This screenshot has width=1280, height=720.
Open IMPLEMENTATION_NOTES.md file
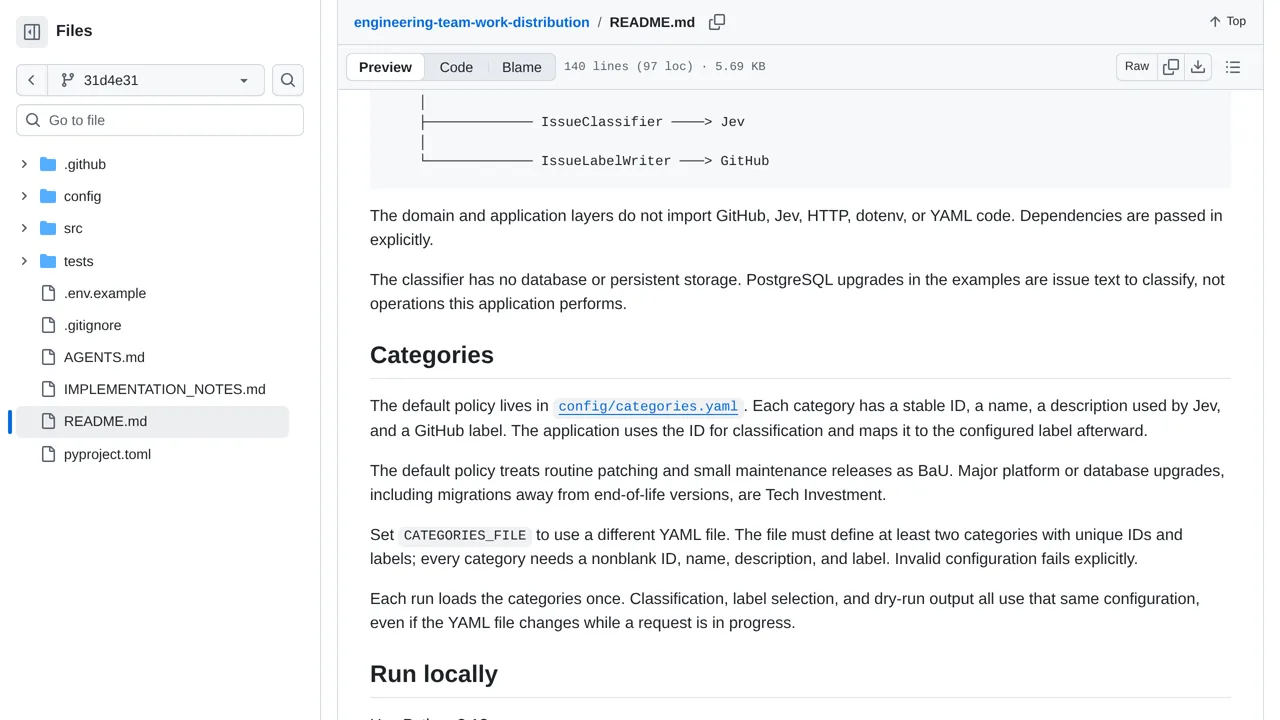click(x=165, y=389)
